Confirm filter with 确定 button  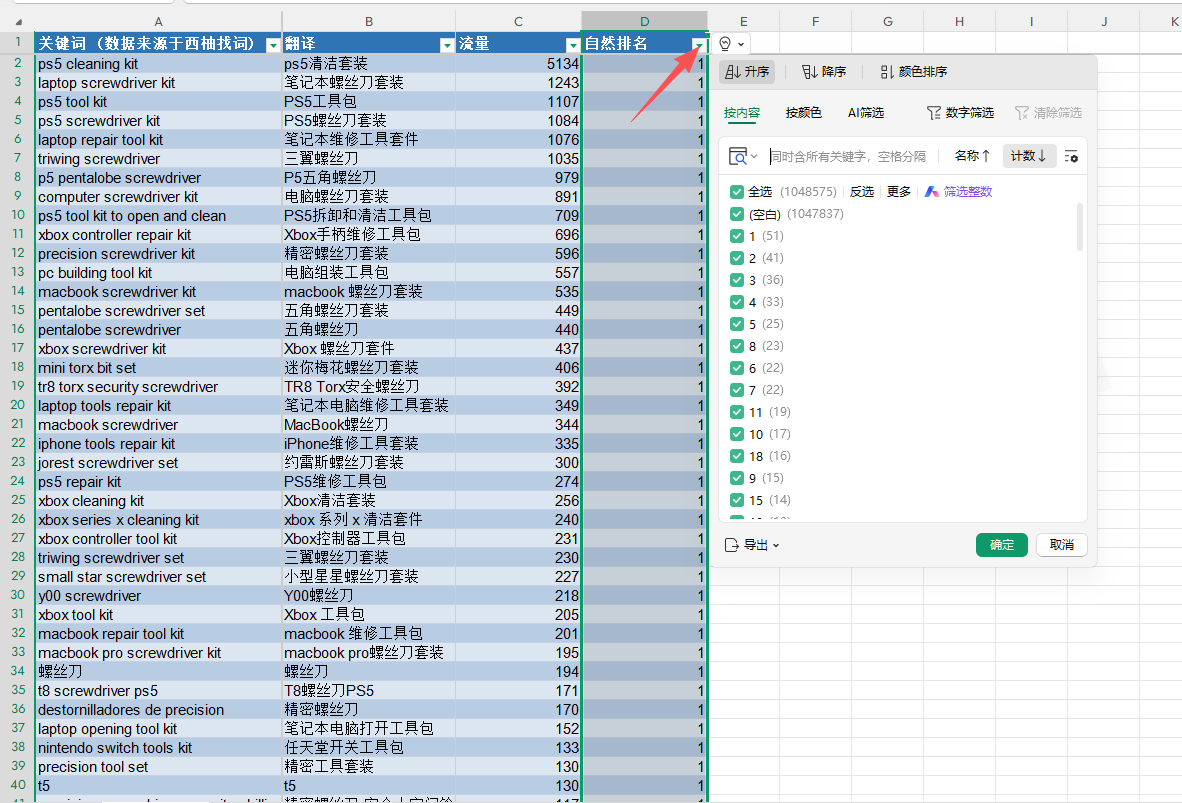pyautogui.click(x=1001, y=545)
